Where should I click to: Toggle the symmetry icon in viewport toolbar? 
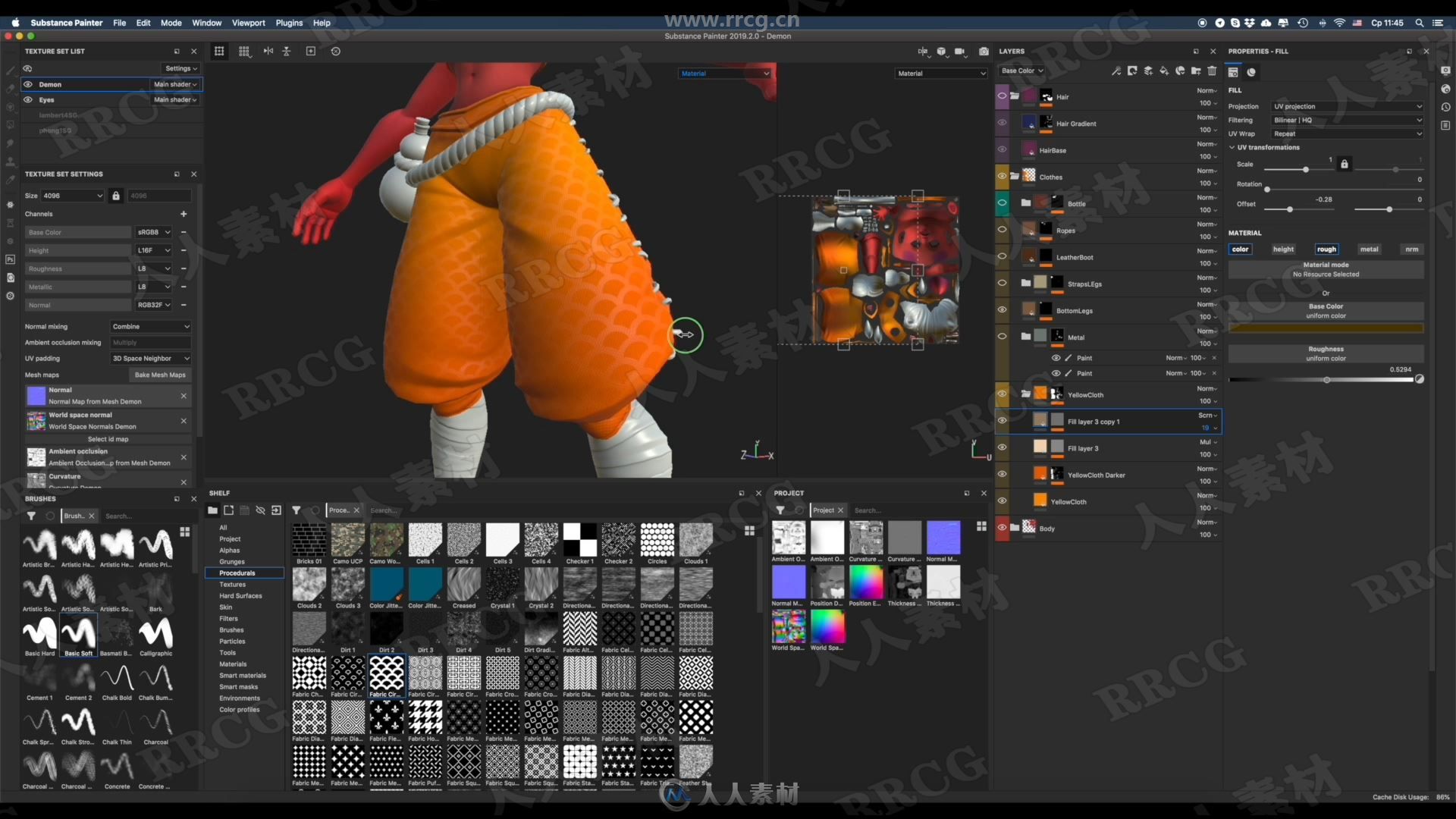(x=923, y=52)
